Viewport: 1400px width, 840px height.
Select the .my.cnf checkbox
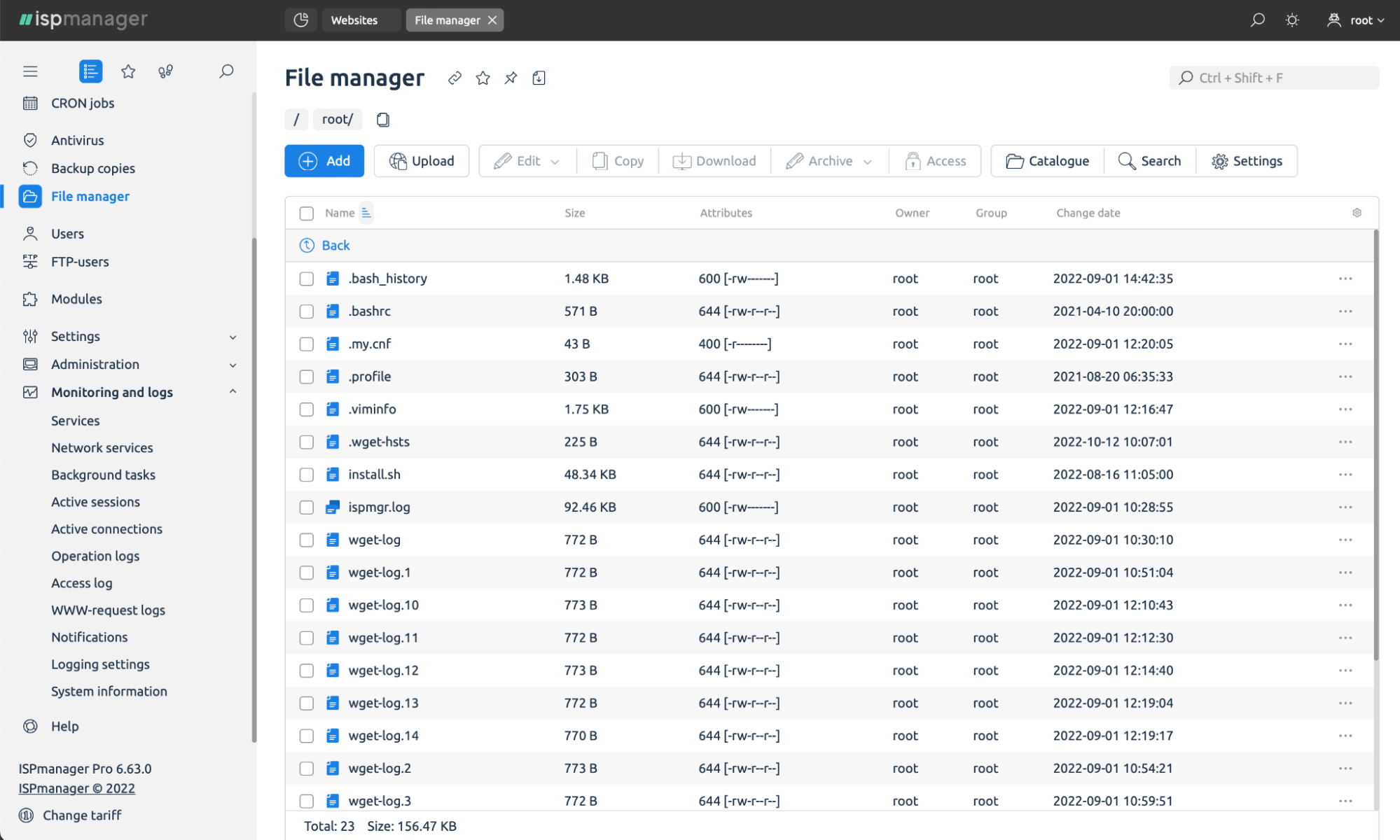point(307,344)
